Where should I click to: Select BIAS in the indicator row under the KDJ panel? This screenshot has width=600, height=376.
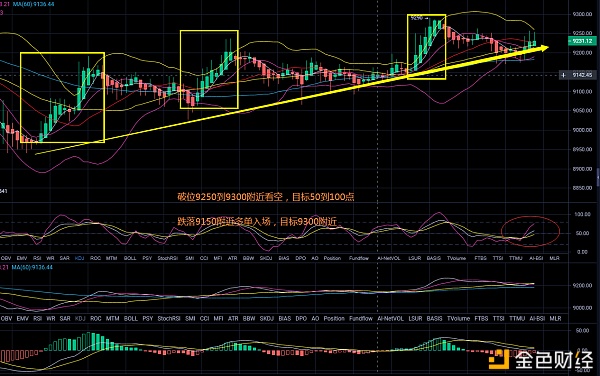point(284,258)
